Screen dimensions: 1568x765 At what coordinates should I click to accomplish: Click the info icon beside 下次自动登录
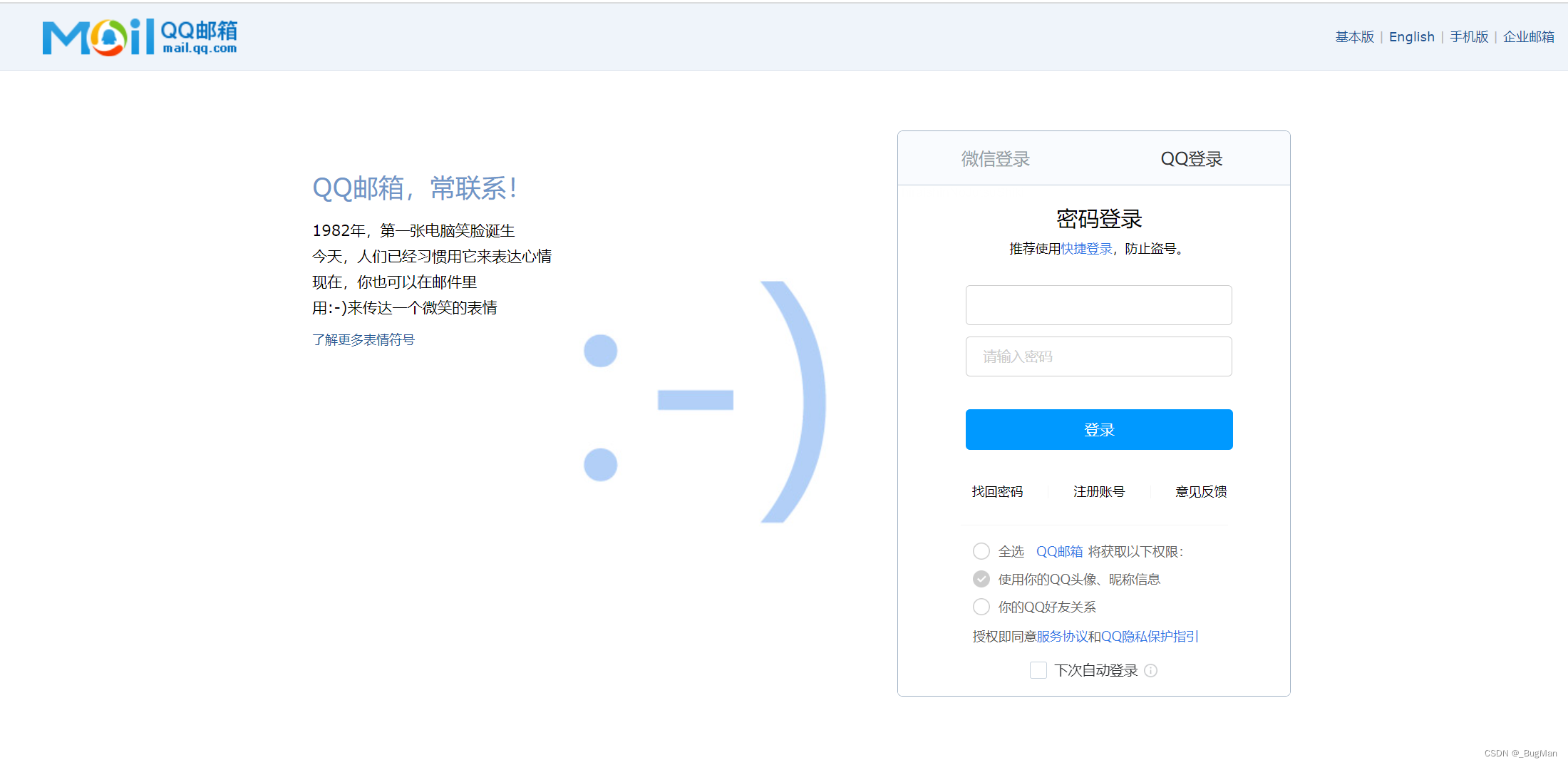(x=1150, y=670)
